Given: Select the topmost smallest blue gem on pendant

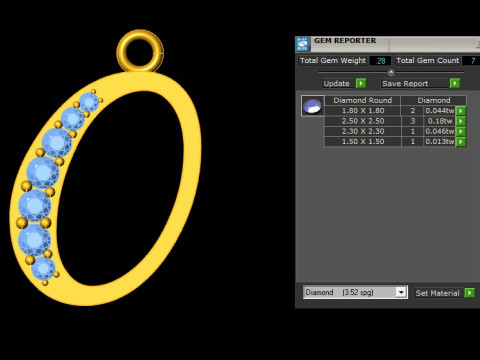Looking at the screenshot, I should pos(89,102).
